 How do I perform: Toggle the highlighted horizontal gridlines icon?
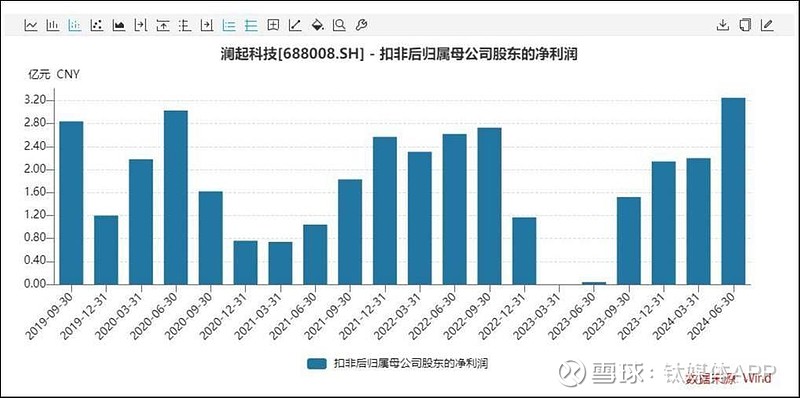[x=251, y=25]
